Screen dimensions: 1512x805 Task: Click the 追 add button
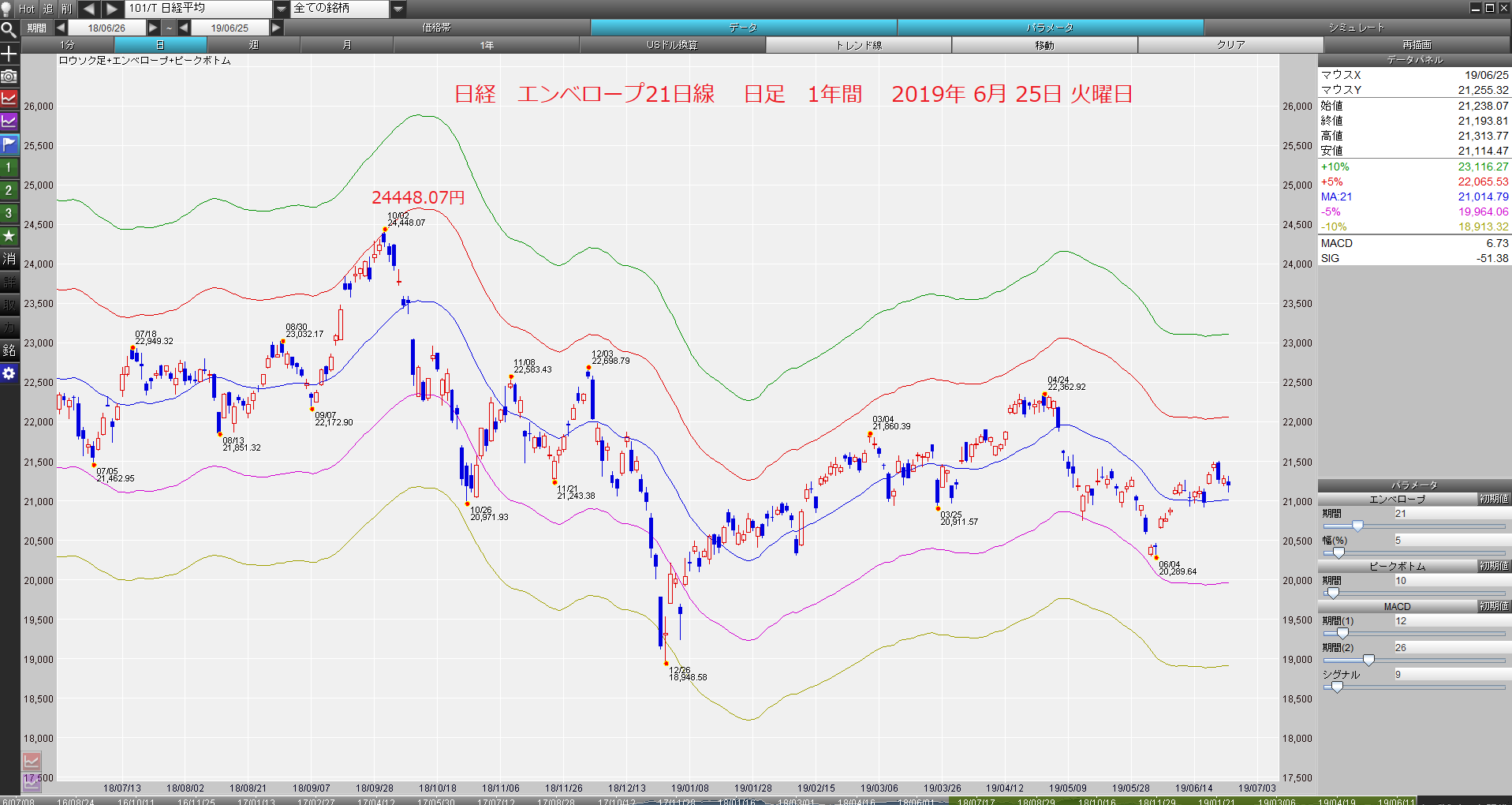click(47, 9)
